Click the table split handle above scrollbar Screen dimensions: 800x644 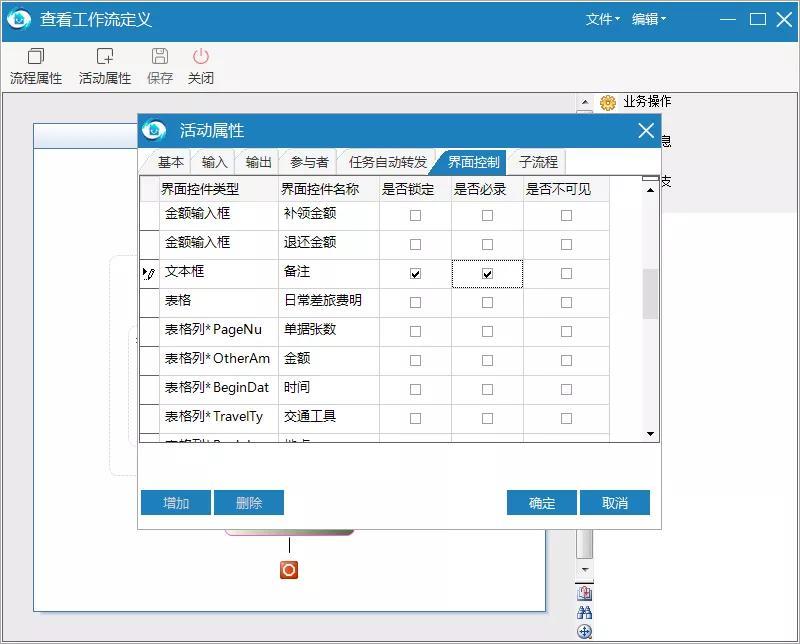pos(650,178)
